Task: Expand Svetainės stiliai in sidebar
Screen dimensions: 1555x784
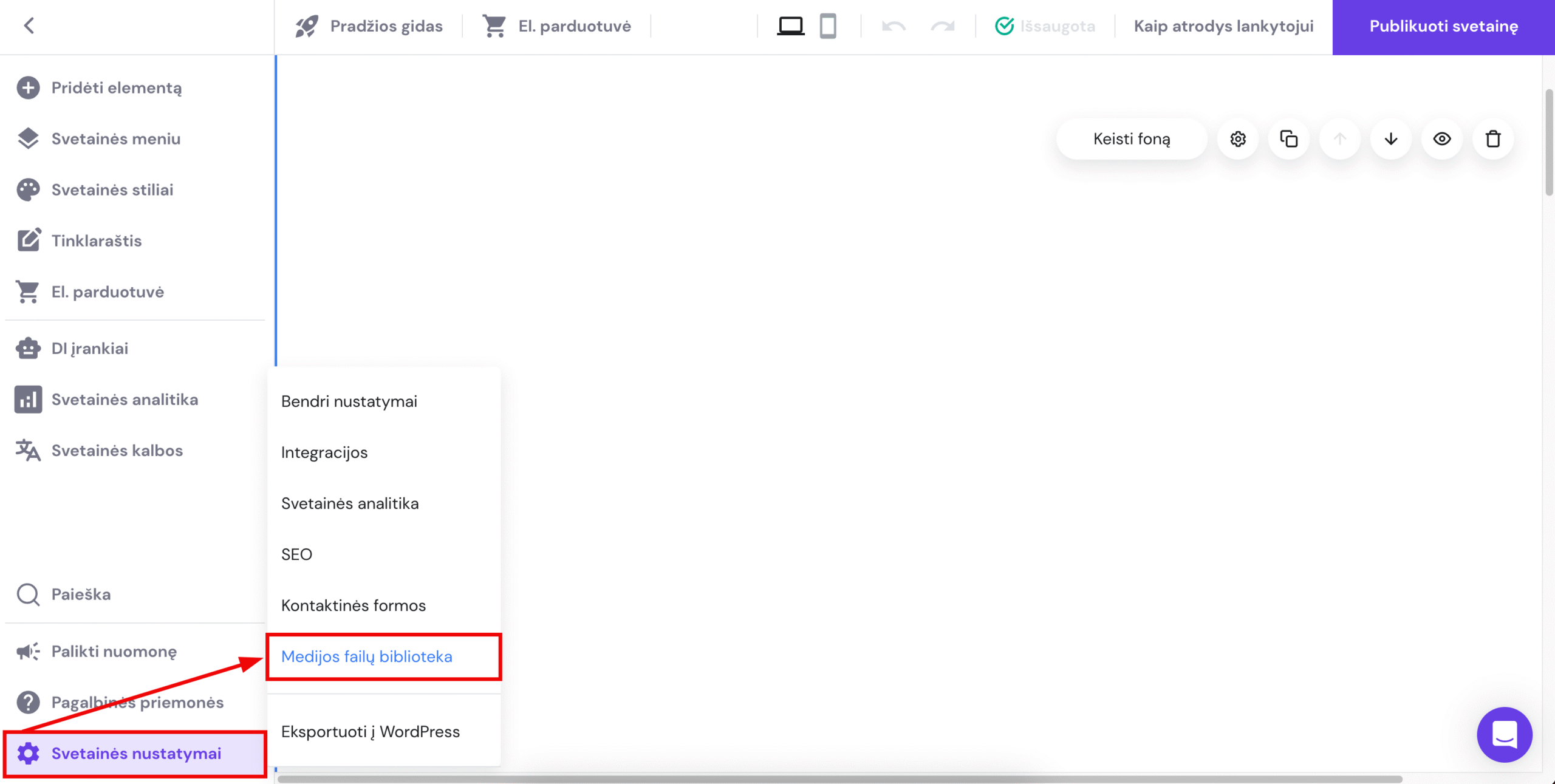Action: (x=112, y=190)
